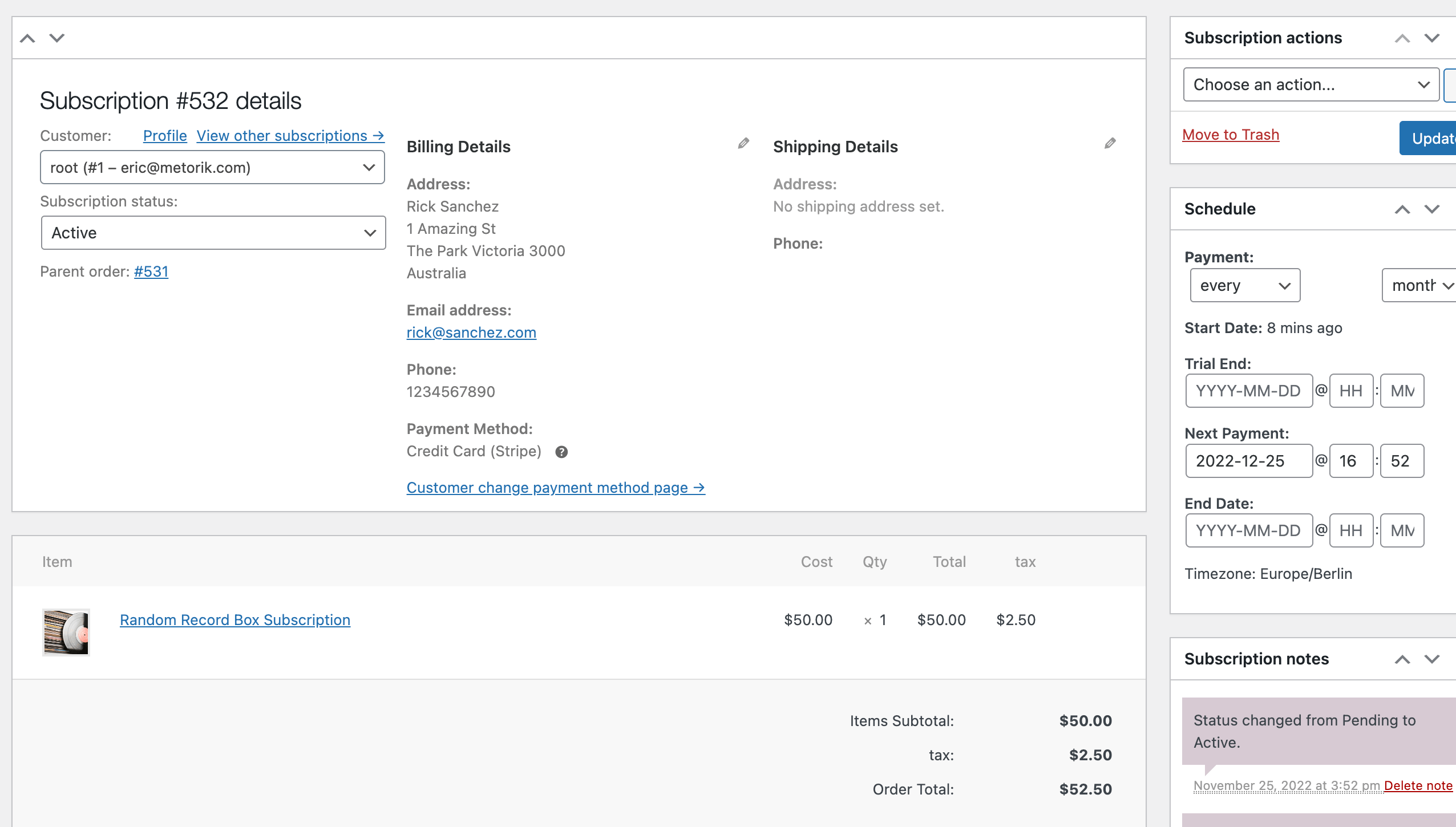
Task: Edit billing details with pencil icon
Action: (743, 143)
